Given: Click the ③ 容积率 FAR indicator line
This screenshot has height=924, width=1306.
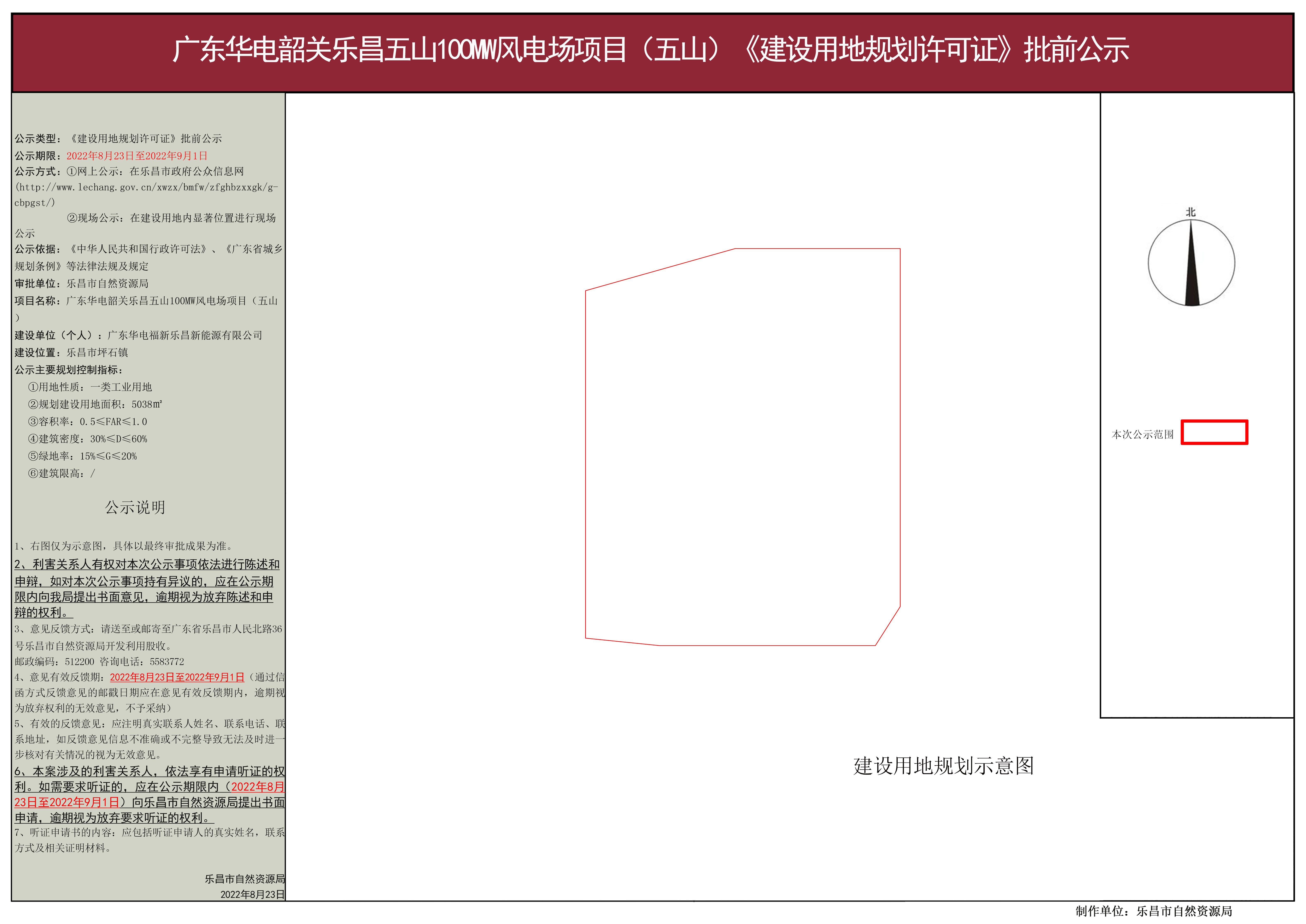Looking at the screenshot, I should [x=88, y=422].
